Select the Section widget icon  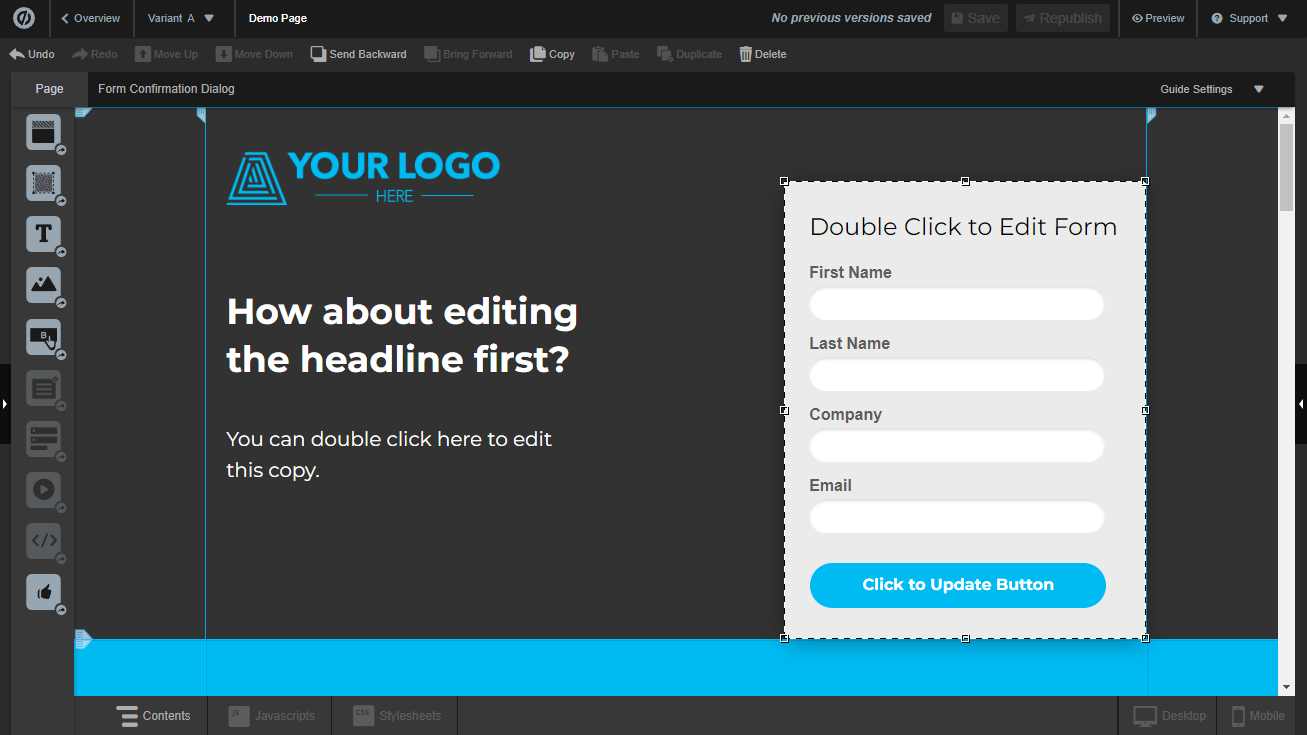(x=43, y=131)
